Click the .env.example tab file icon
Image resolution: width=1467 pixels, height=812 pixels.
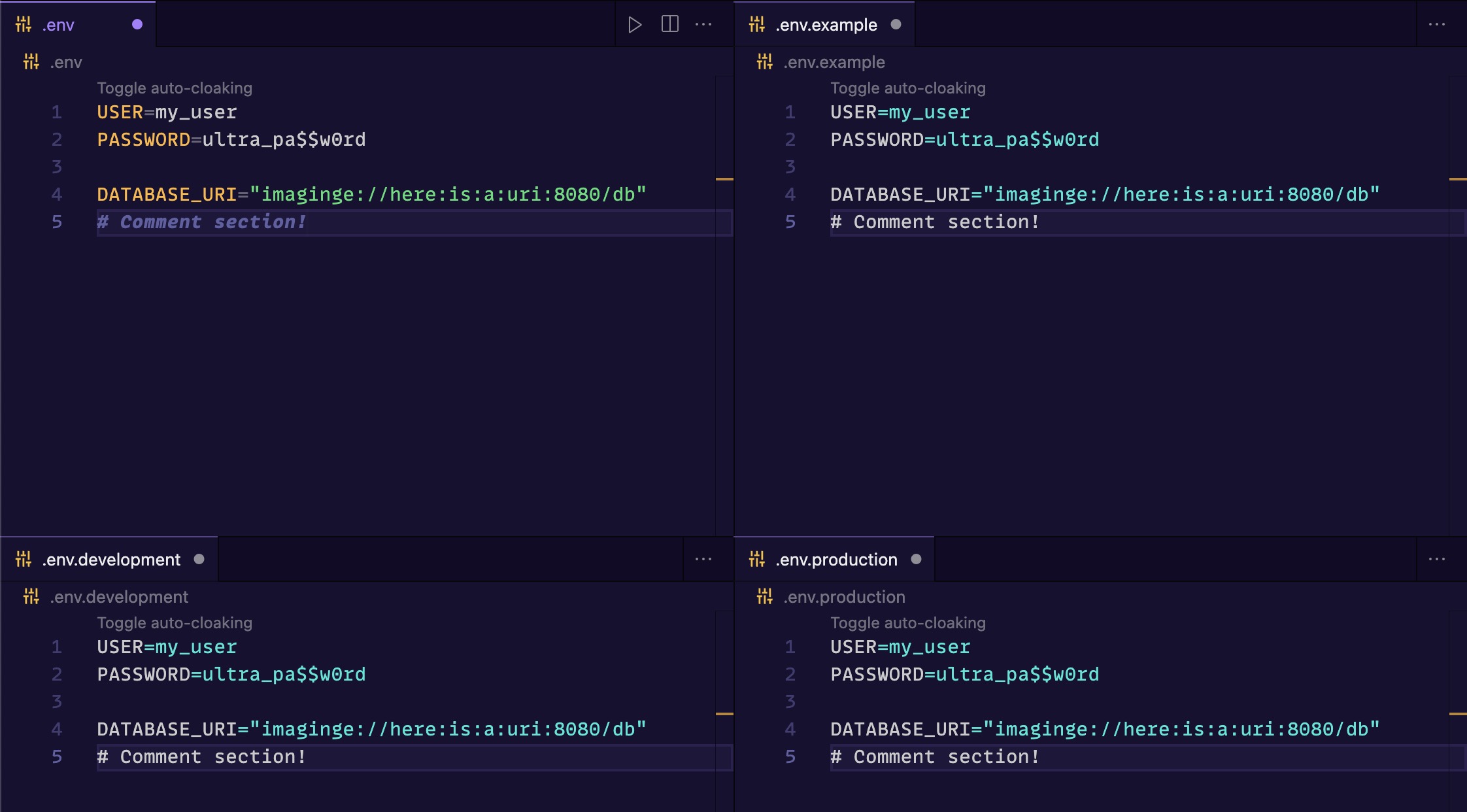[x=757, y=25]
